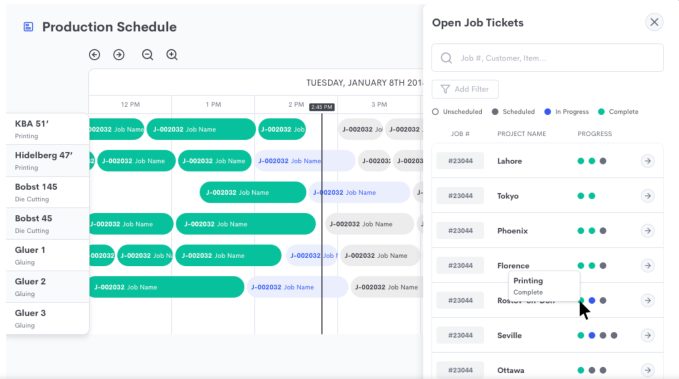Close the Open Job Tickets panel
The width and height of the screenshot is (679, 379).
pyautogui.click(x=654, y=22)
